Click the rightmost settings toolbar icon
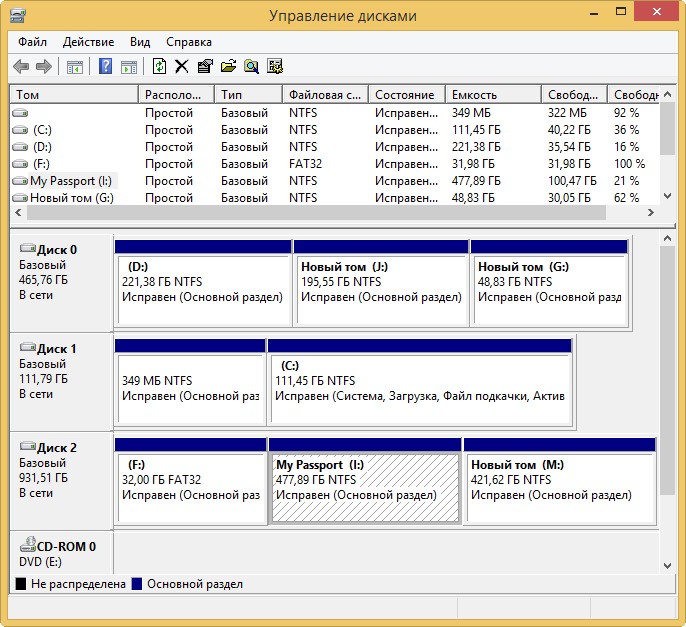 (275, 67)
